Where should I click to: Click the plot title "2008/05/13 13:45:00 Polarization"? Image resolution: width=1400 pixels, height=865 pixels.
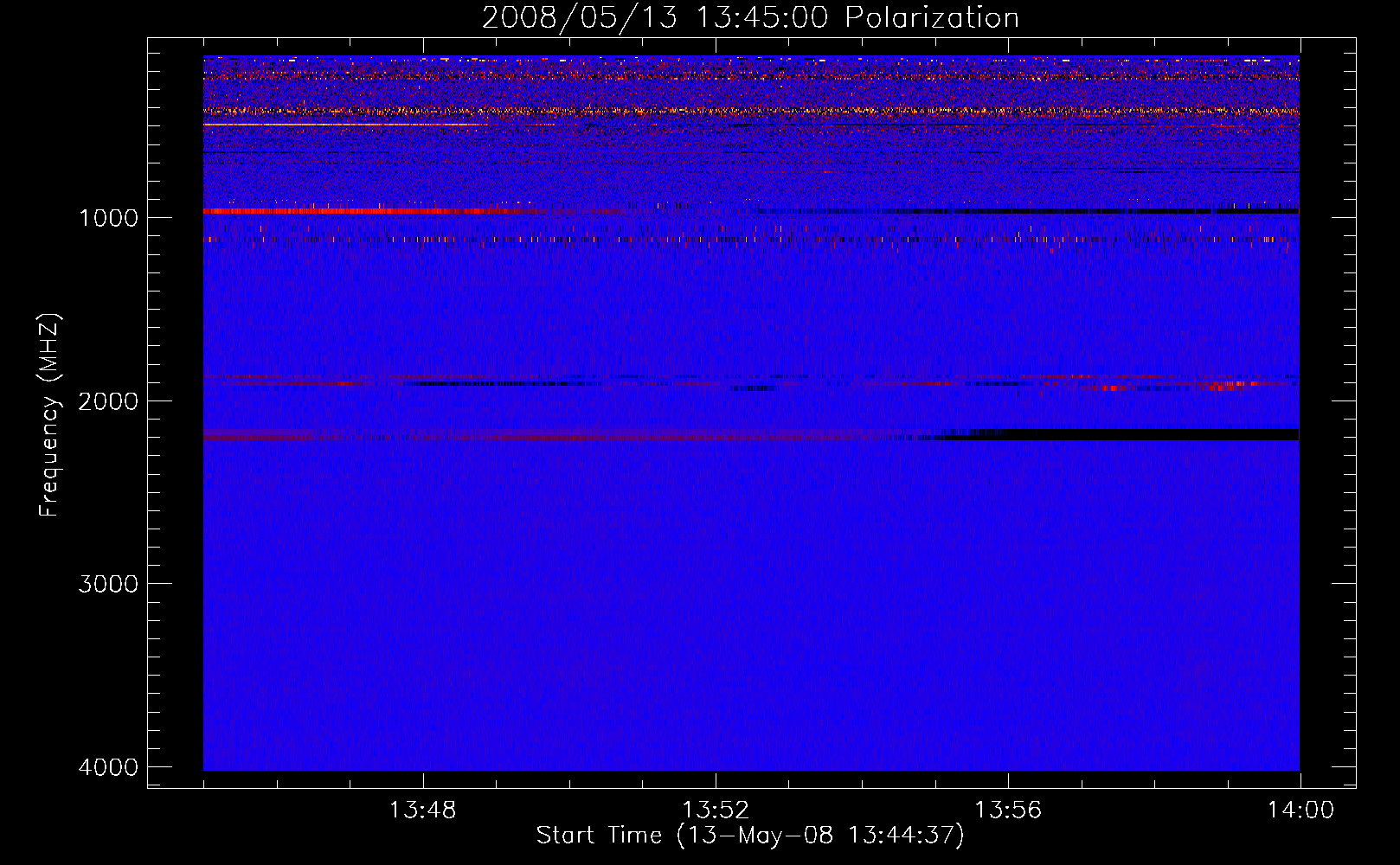click(x=750, y=18)
